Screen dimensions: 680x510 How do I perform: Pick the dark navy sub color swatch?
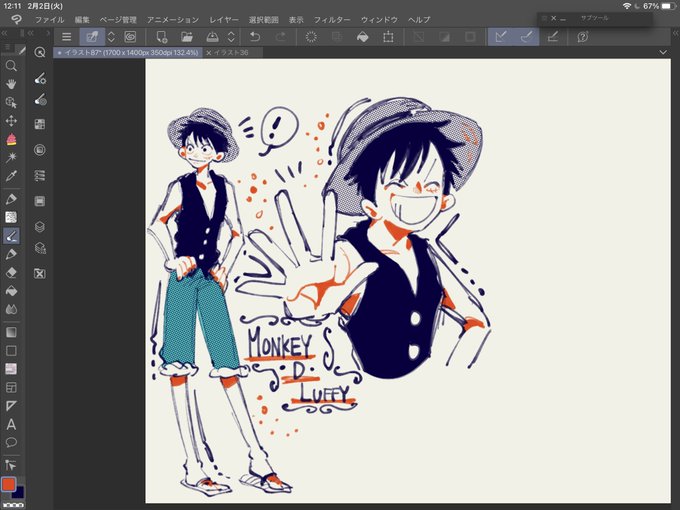(20, 493)
